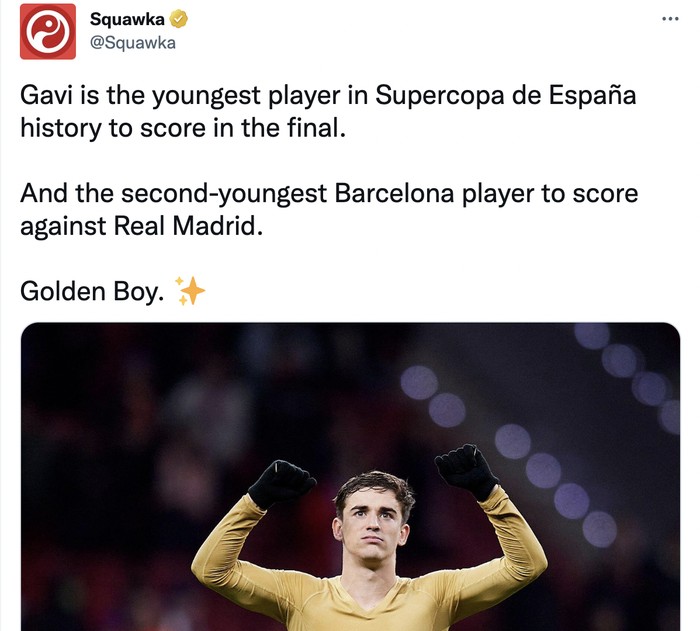Click the raised gloved fist on the right

click(465, 470)
